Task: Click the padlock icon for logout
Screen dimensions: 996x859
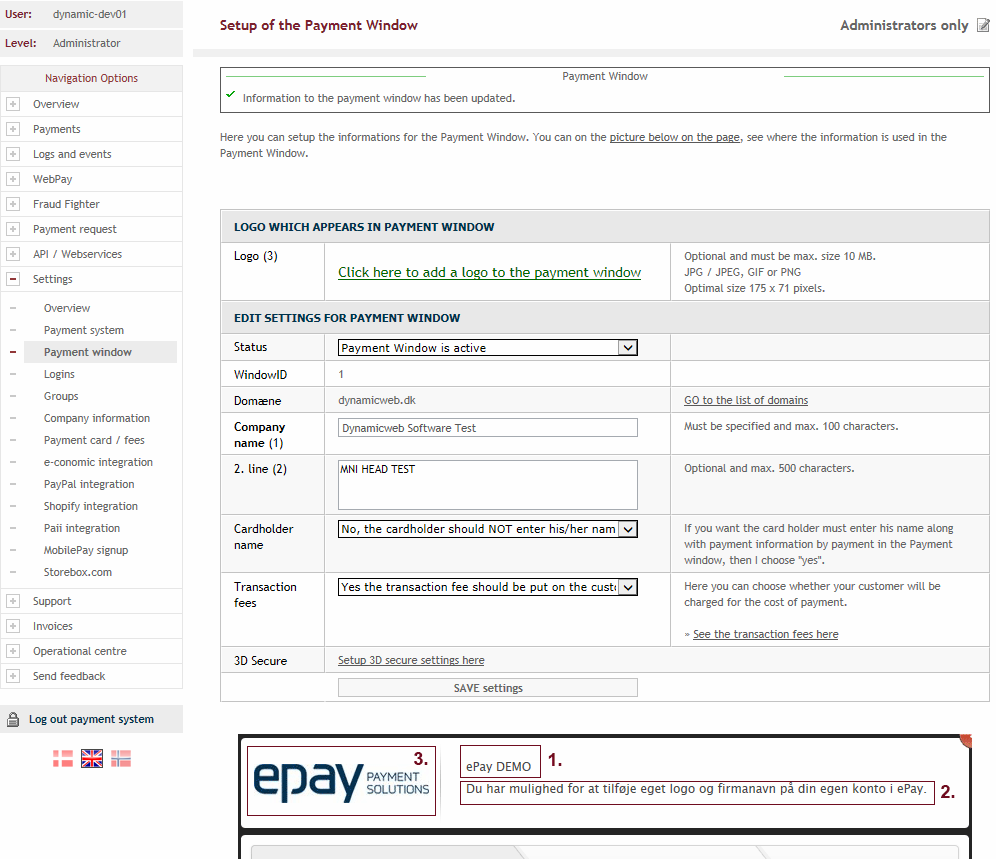Action: 13,719
